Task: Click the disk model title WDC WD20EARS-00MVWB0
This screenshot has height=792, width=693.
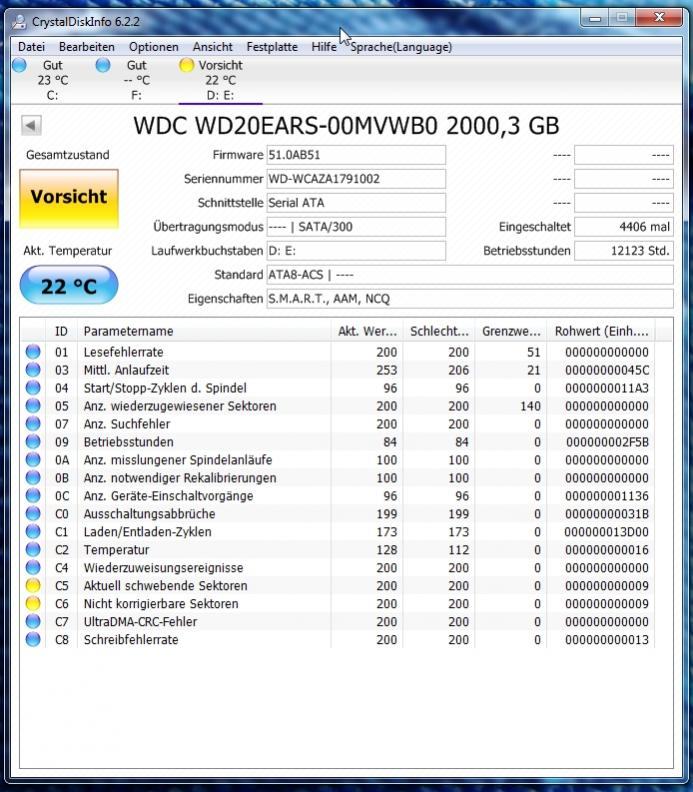Action: [x=346, y=125]
